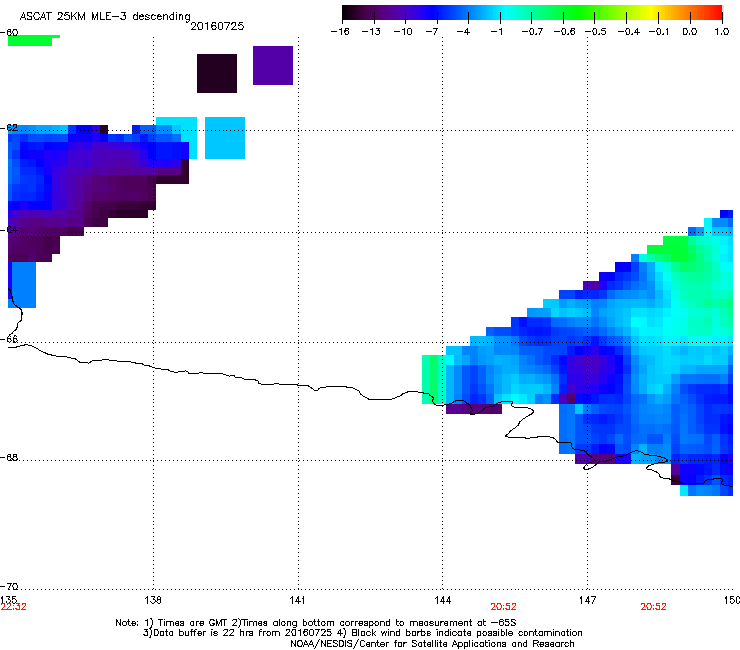Click the green bar beside the -60 label

pyautogui.click(x=32, y=41)
